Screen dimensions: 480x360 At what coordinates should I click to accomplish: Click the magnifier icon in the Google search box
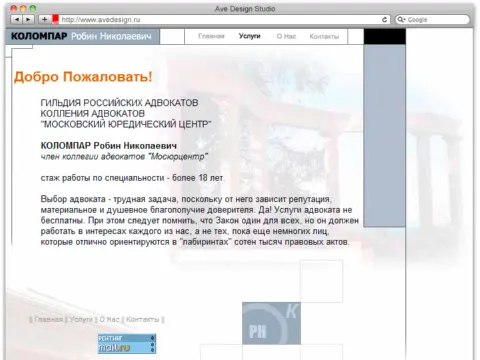tap(401, 20)
